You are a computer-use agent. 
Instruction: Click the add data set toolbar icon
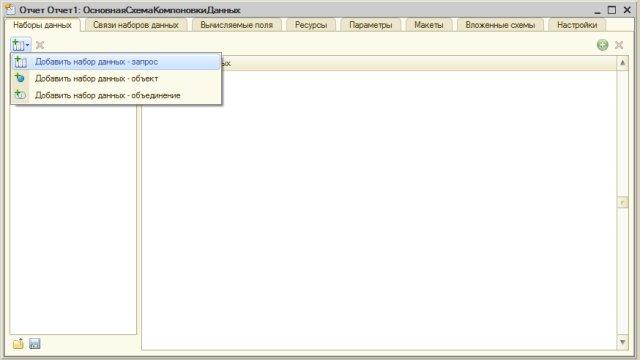click(18, 45)
